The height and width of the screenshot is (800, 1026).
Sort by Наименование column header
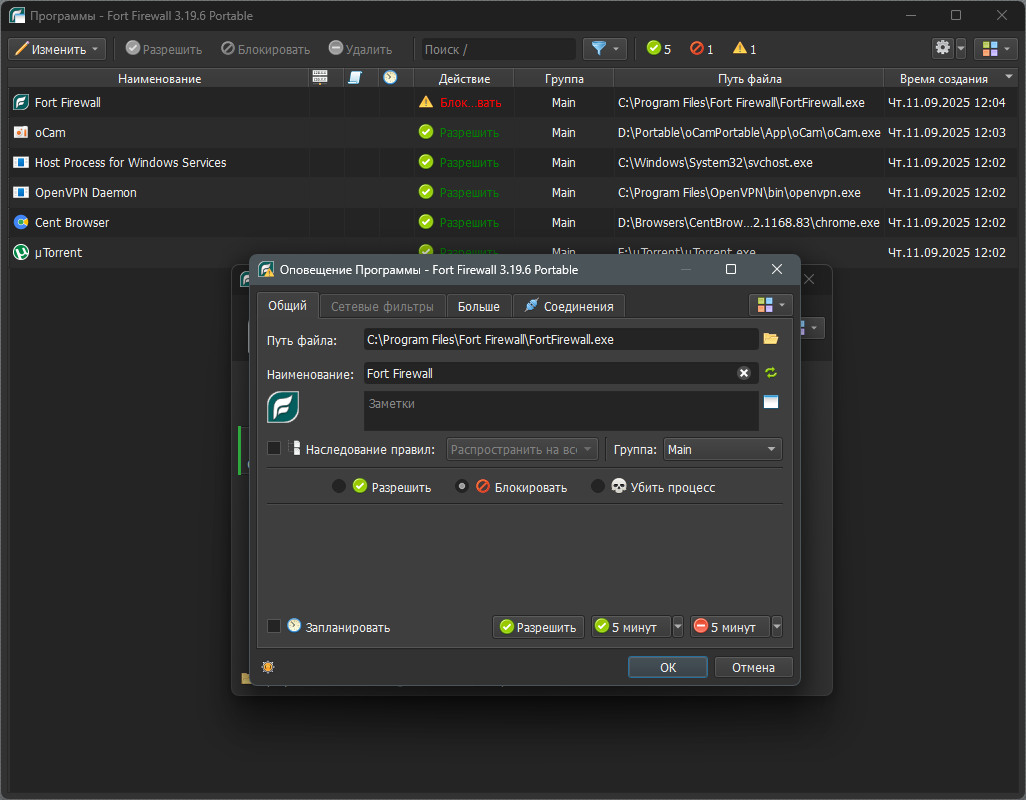(159, 78)
